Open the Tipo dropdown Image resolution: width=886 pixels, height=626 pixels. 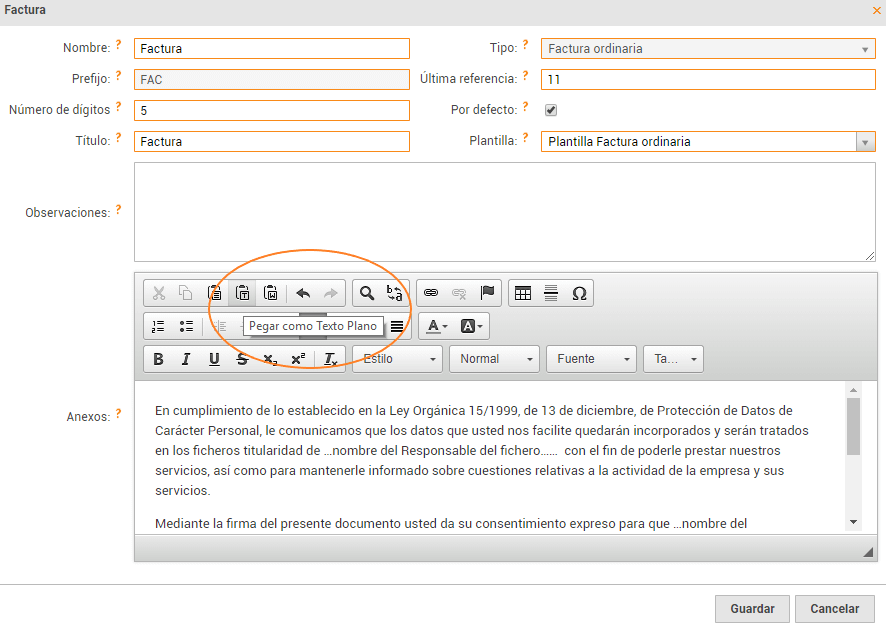point(708,49)
